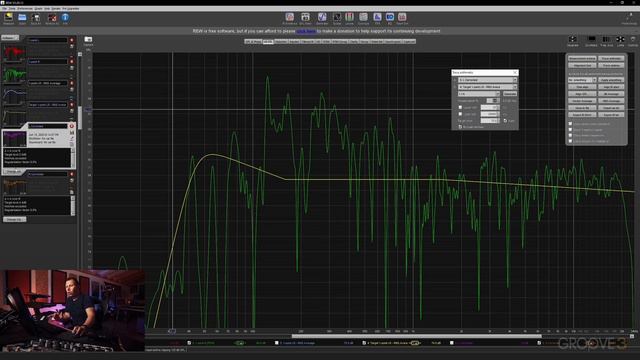The image size is (640, 360).
Task: Open the EQ tool icon
Action: point(390,18)
